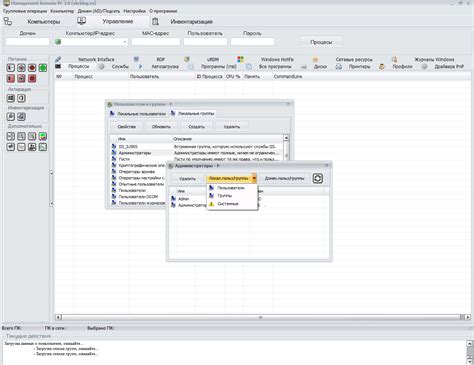The image size is (474, 365).
Task: Open the Компьютер menu
Action: click(62, 11)
